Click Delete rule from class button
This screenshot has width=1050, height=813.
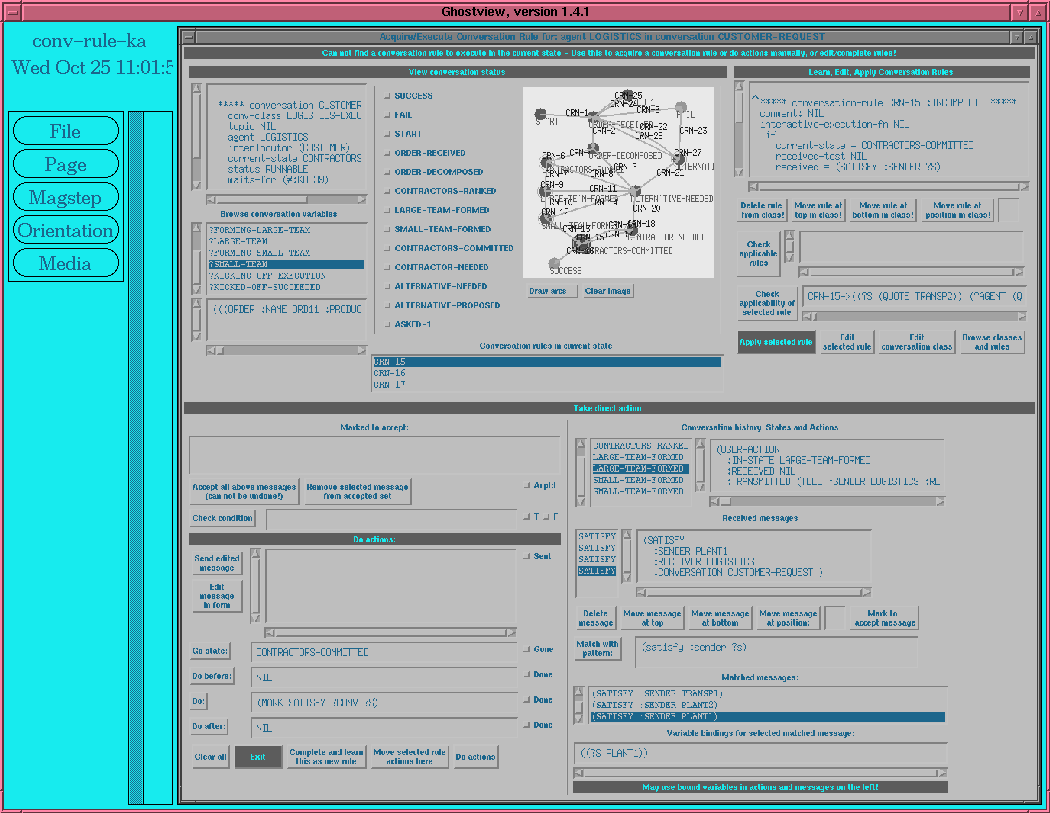(x=762, y=210)
